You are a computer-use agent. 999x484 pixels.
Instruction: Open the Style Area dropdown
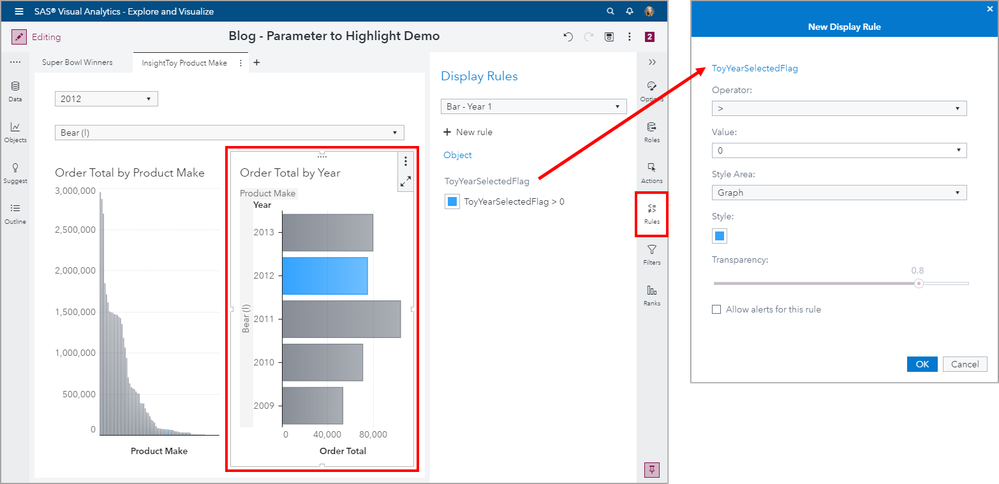tap(840, 192)
